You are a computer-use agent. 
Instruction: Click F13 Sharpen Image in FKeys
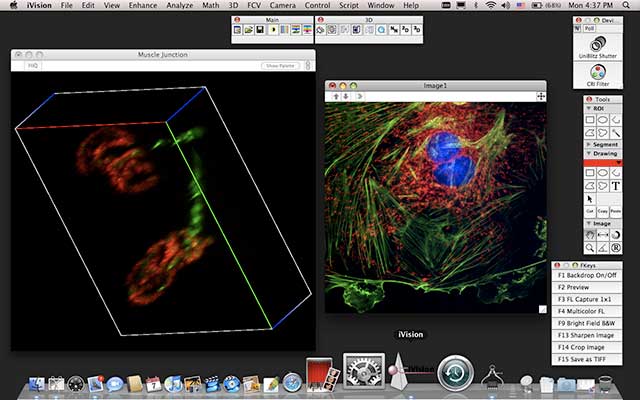tap(587, 335)
